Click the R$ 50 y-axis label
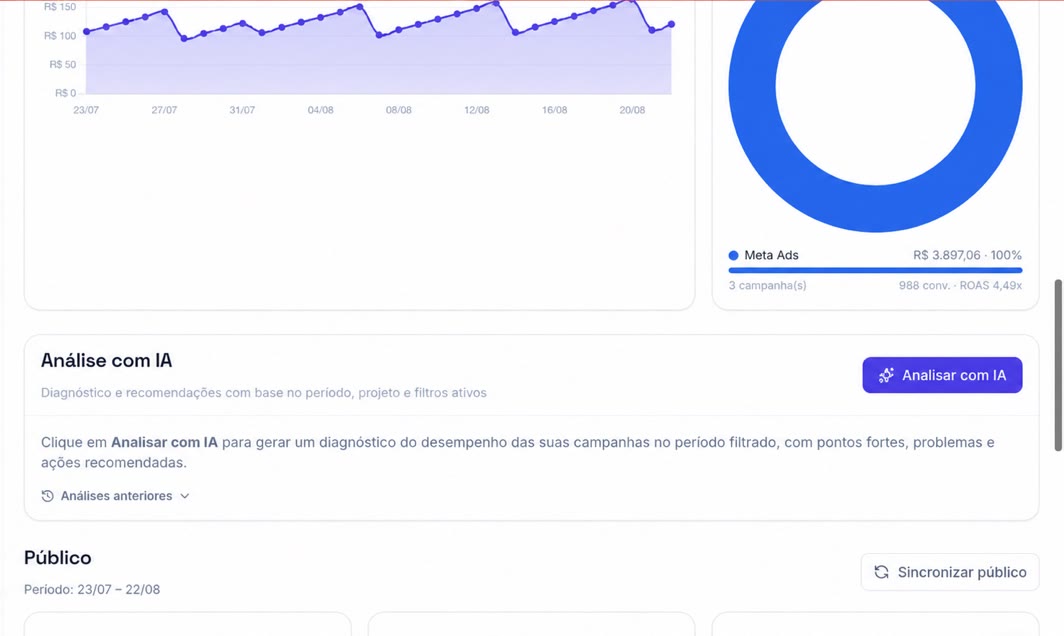The height and width of the screenshot is (636, 1064). (63, 64)
